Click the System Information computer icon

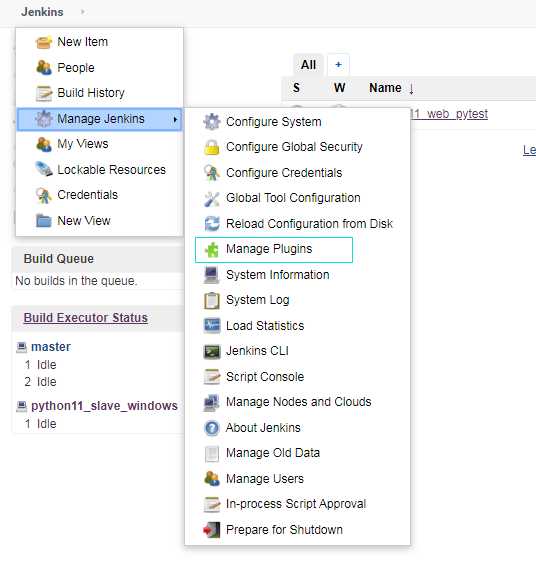click(x=212, y=275)
